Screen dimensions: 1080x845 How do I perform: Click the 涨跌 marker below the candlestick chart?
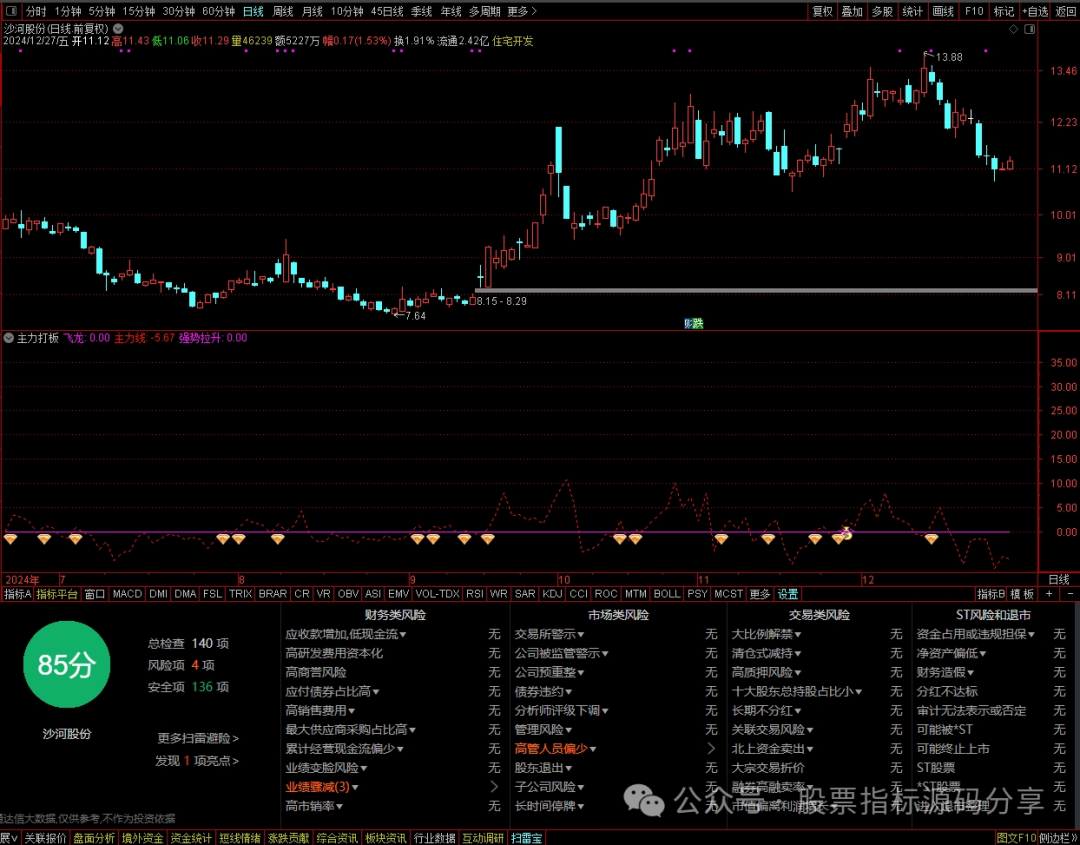click(694, 323)
